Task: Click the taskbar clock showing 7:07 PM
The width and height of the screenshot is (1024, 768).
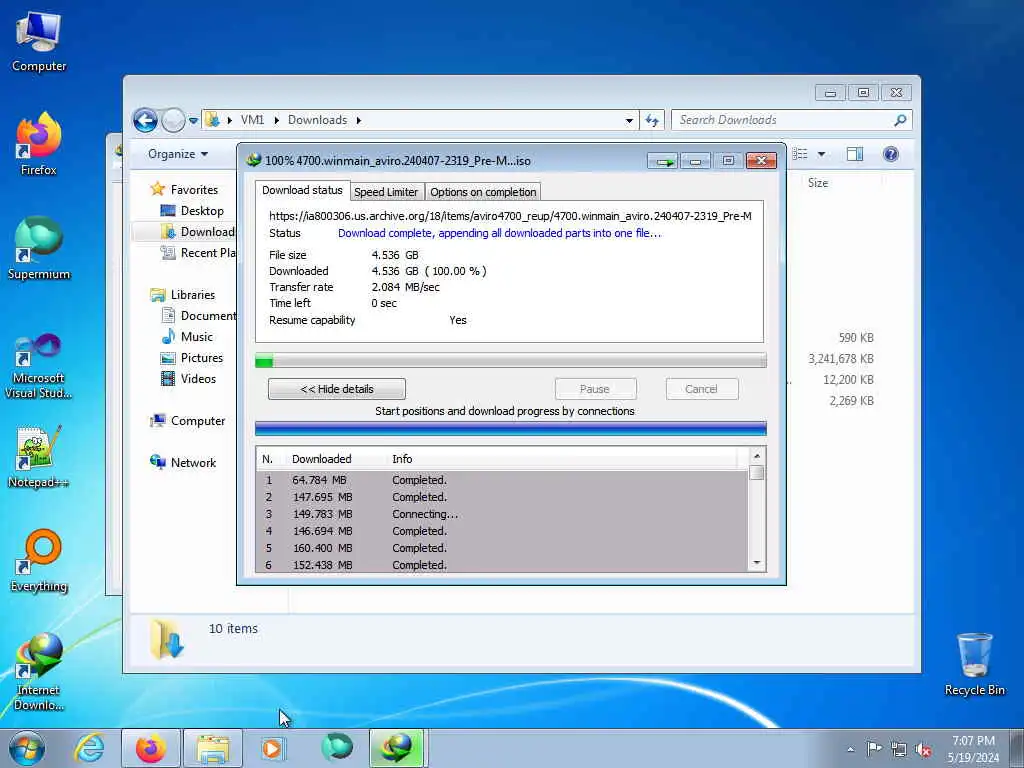Action: click(973, 749)
